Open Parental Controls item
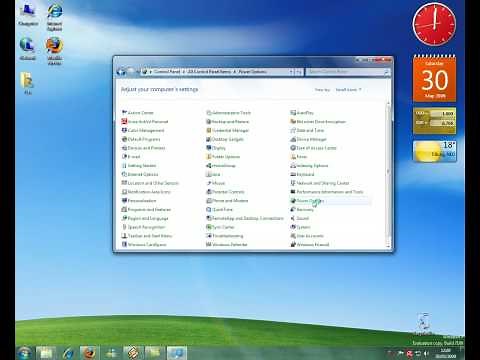The height and width of the screenshot is (360, 480). pyautogui.click(x=225, y=192)
